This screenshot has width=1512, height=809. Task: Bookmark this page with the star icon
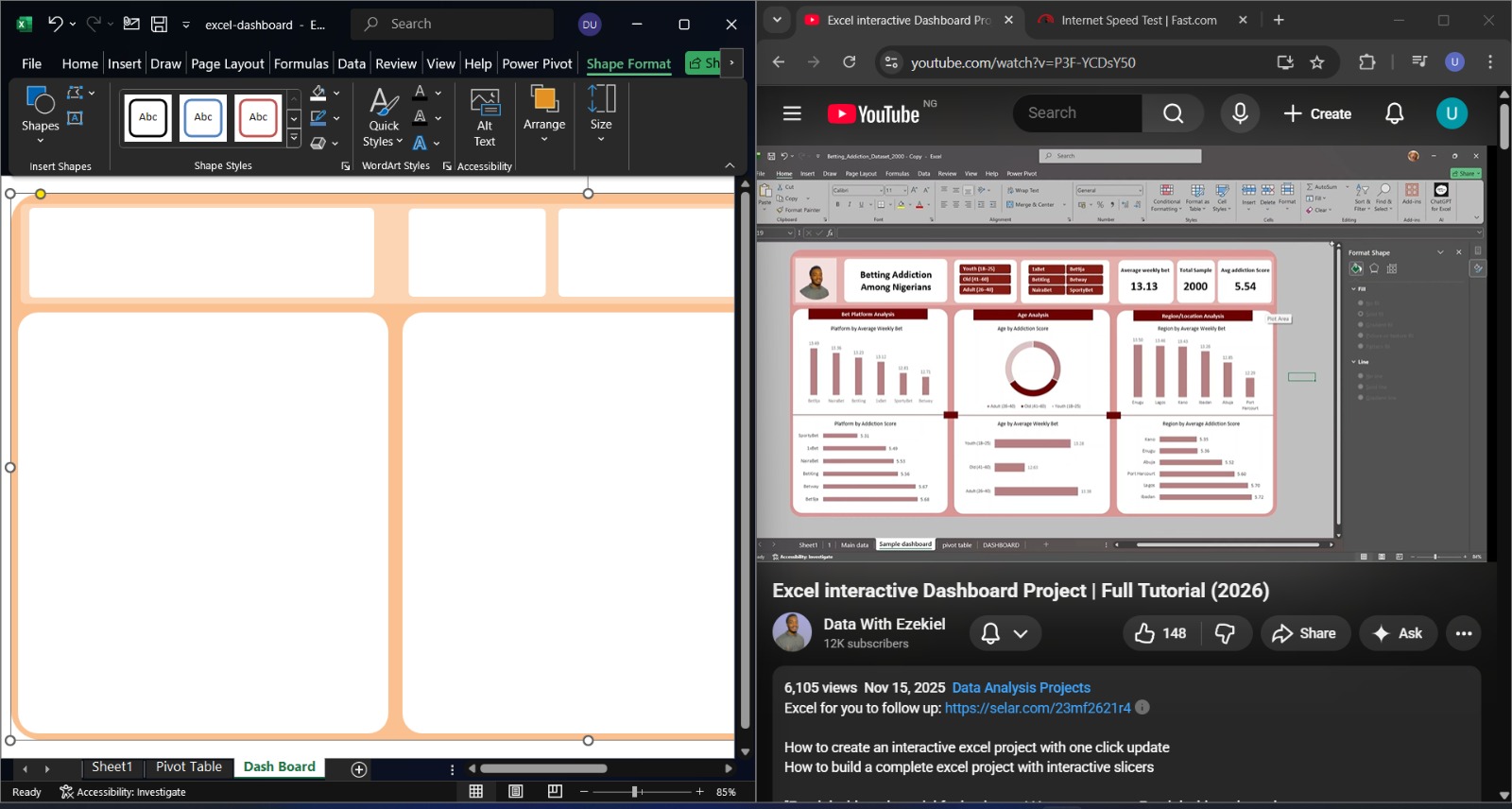[x=1317, y=62]
